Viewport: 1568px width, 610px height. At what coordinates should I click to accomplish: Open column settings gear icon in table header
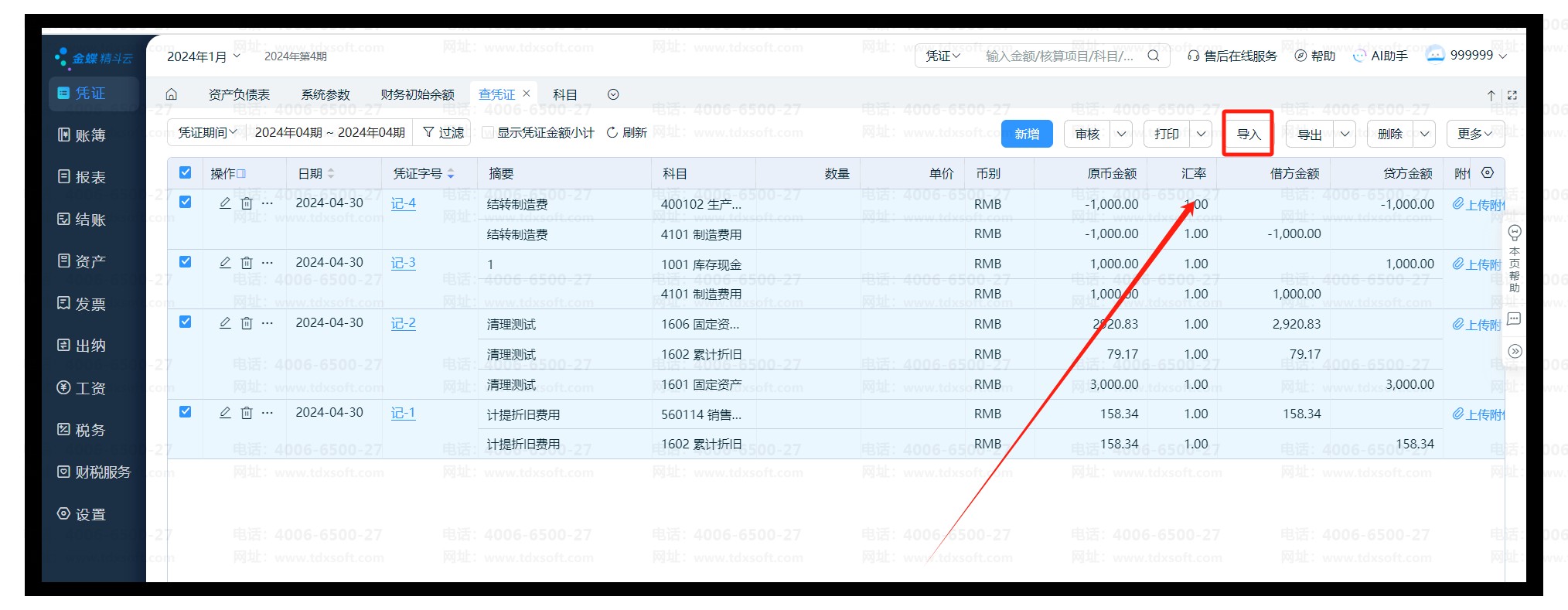1488,173
